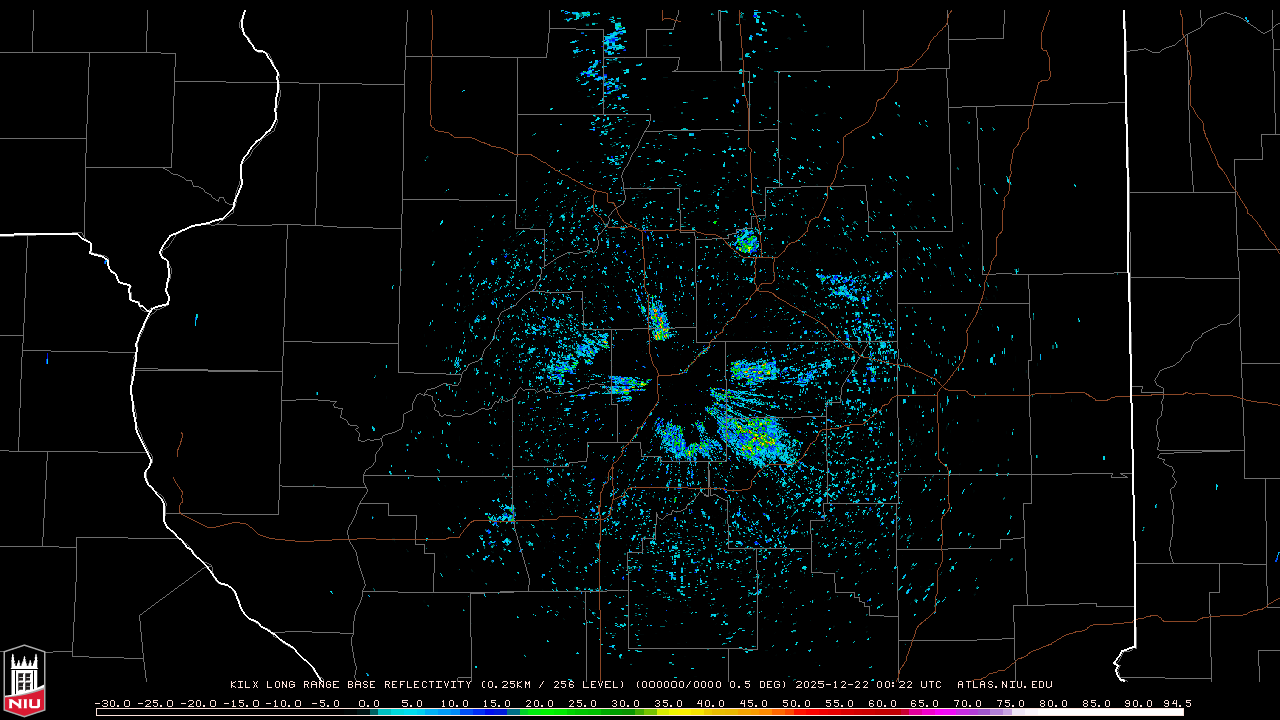Click the echo-free center at the radar site
The width and height of the screenshot is (1280, 720).
click(680, 395)
